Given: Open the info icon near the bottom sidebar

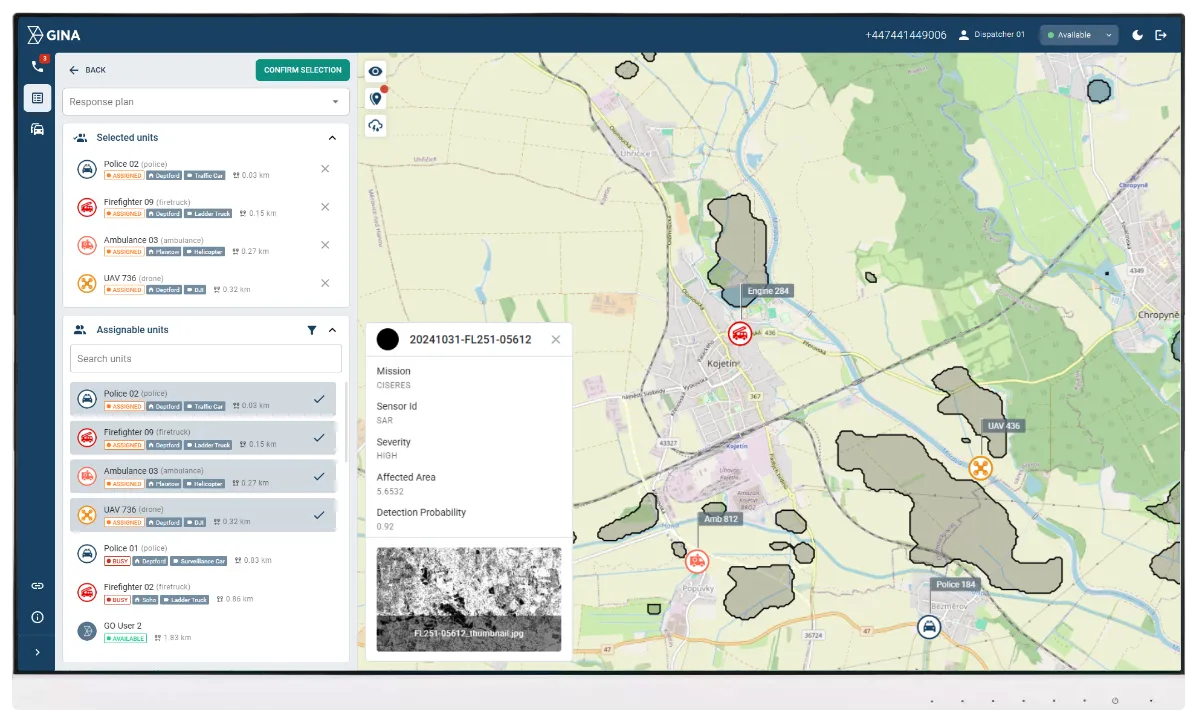Looking at the screenshot, I should pyautogui.click(x=37, y=617).
